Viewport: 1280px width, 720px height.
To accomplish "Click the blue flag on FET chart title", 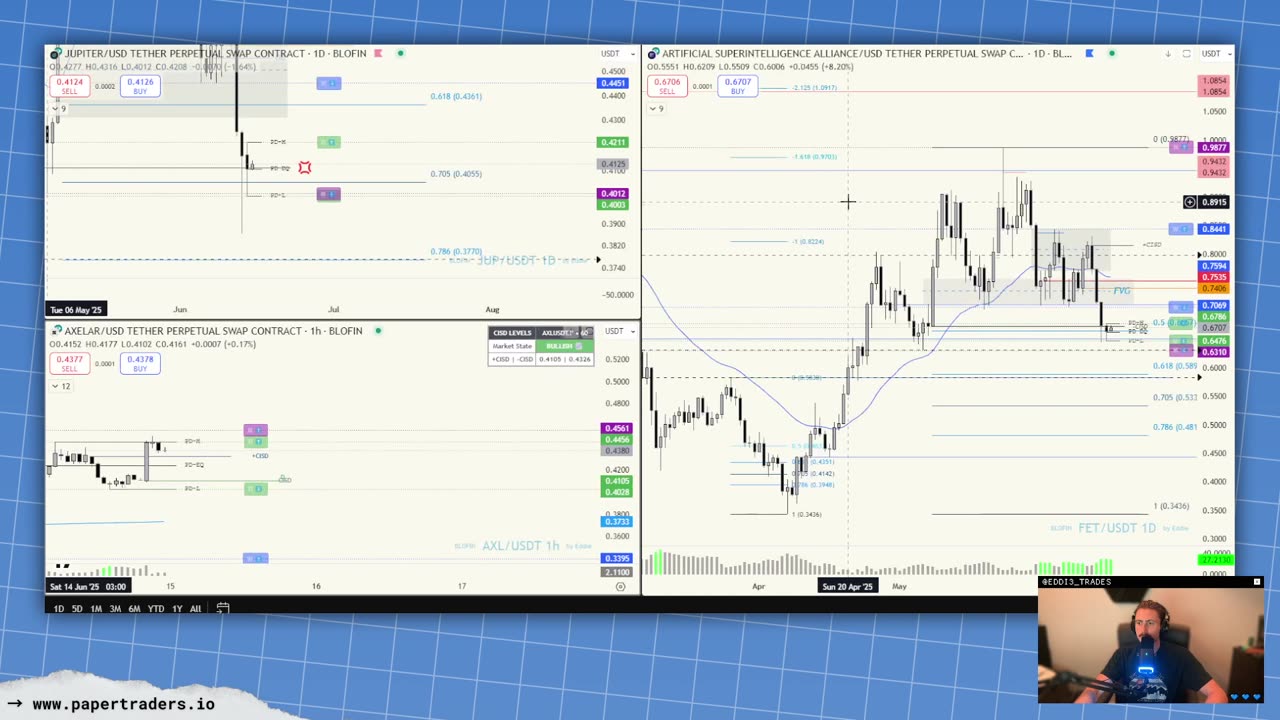I will click(x=1089, y=53).
